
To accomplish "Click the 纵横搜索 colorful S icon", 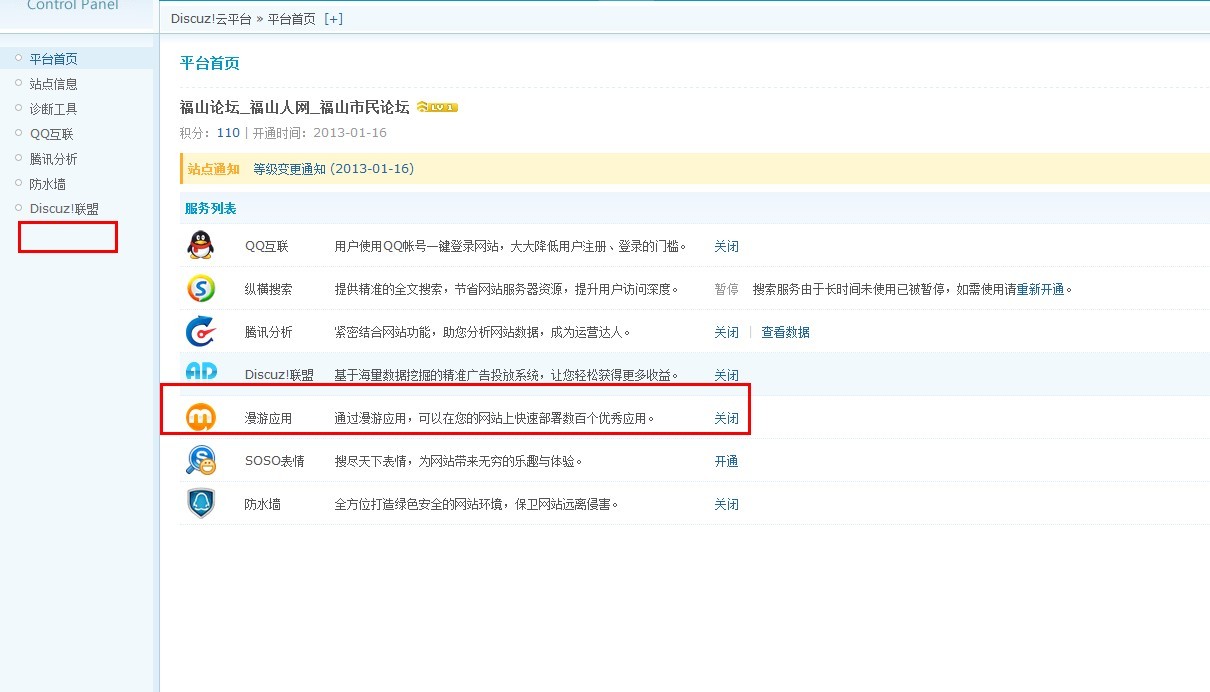I will (201, 288).
